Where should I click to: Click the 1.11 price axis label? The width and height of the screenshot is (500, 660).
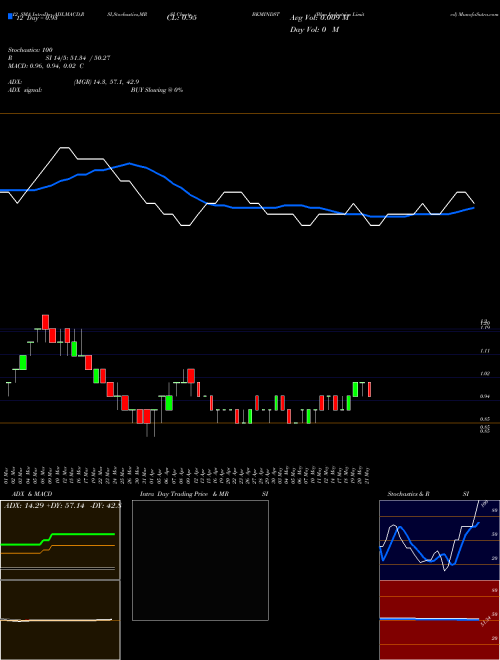[x=484, y=351]
